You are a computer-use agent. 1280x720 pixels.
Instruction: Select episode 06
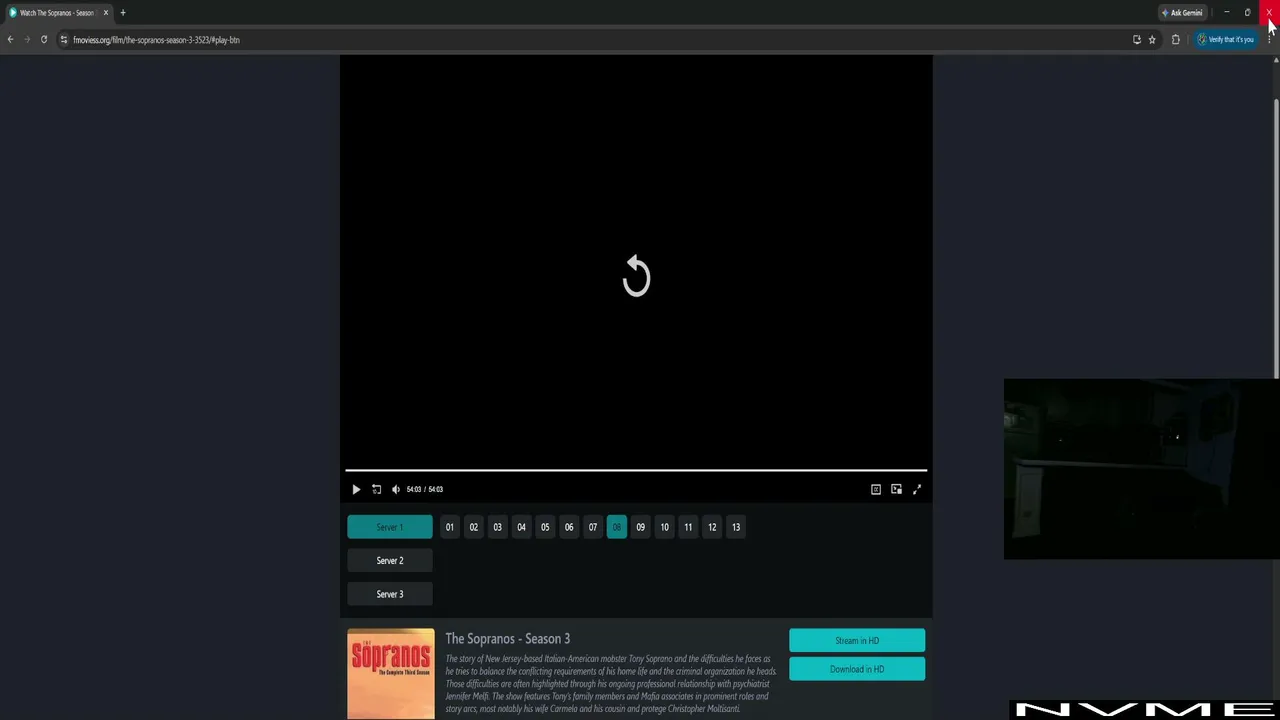[x=569, y=527]
